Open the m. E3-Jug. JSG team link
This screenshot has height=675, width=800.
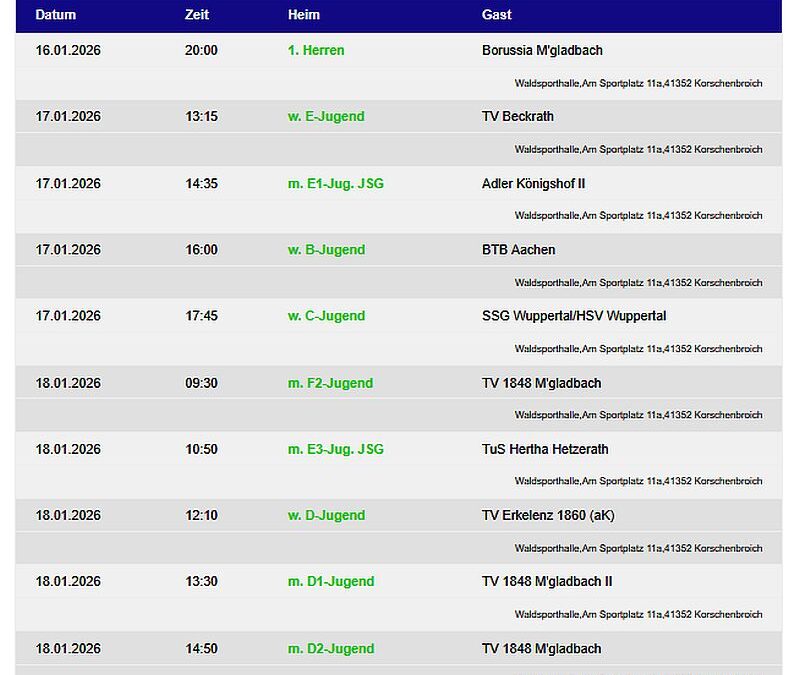point(335,449)
